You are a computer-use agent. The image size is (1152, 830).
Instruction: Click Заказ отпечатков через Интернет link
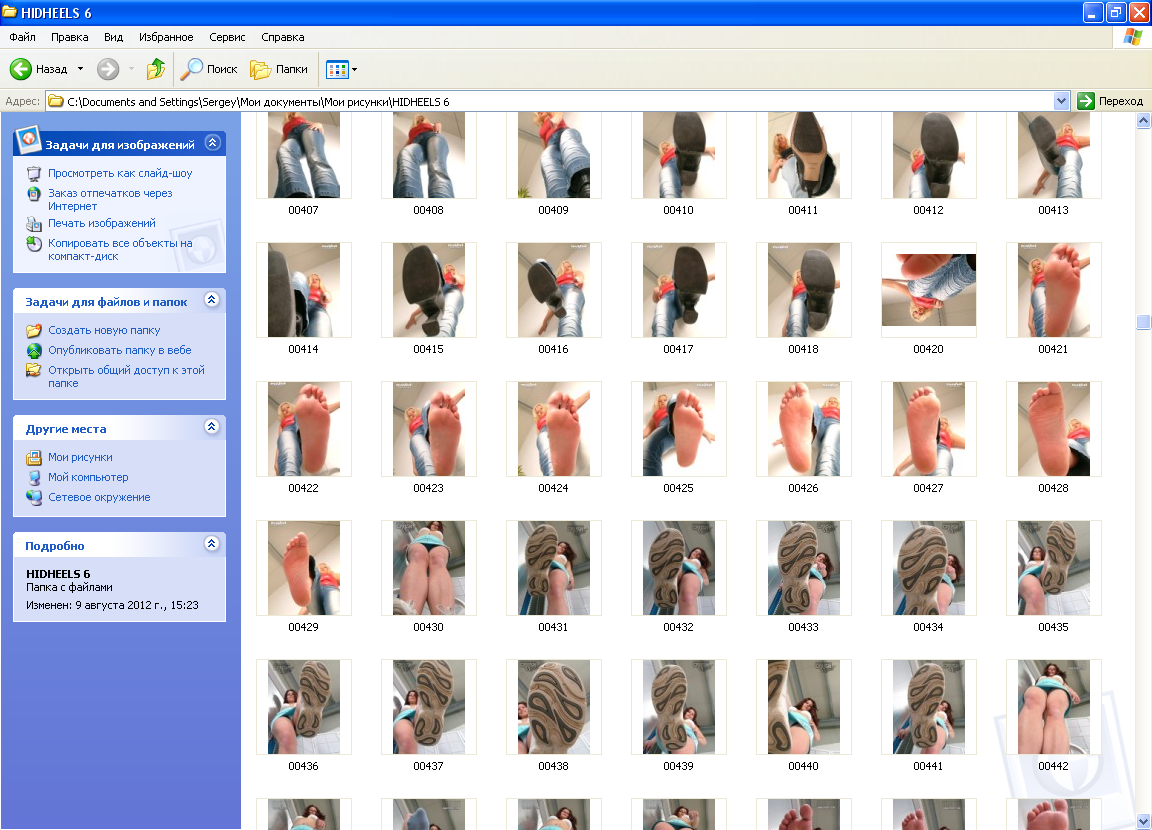tap(110, 200)
